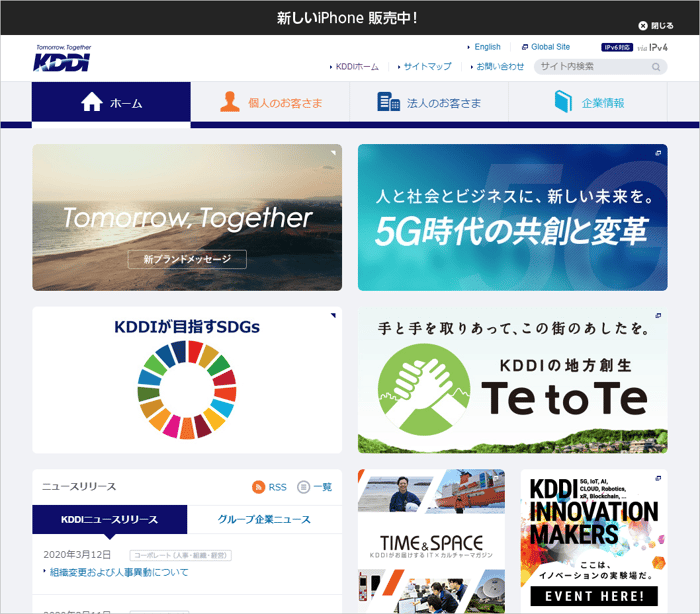Screen dimensions: 700x614
Task: Click external-link icon on 5G banner
Action: [x=658, y=153]
